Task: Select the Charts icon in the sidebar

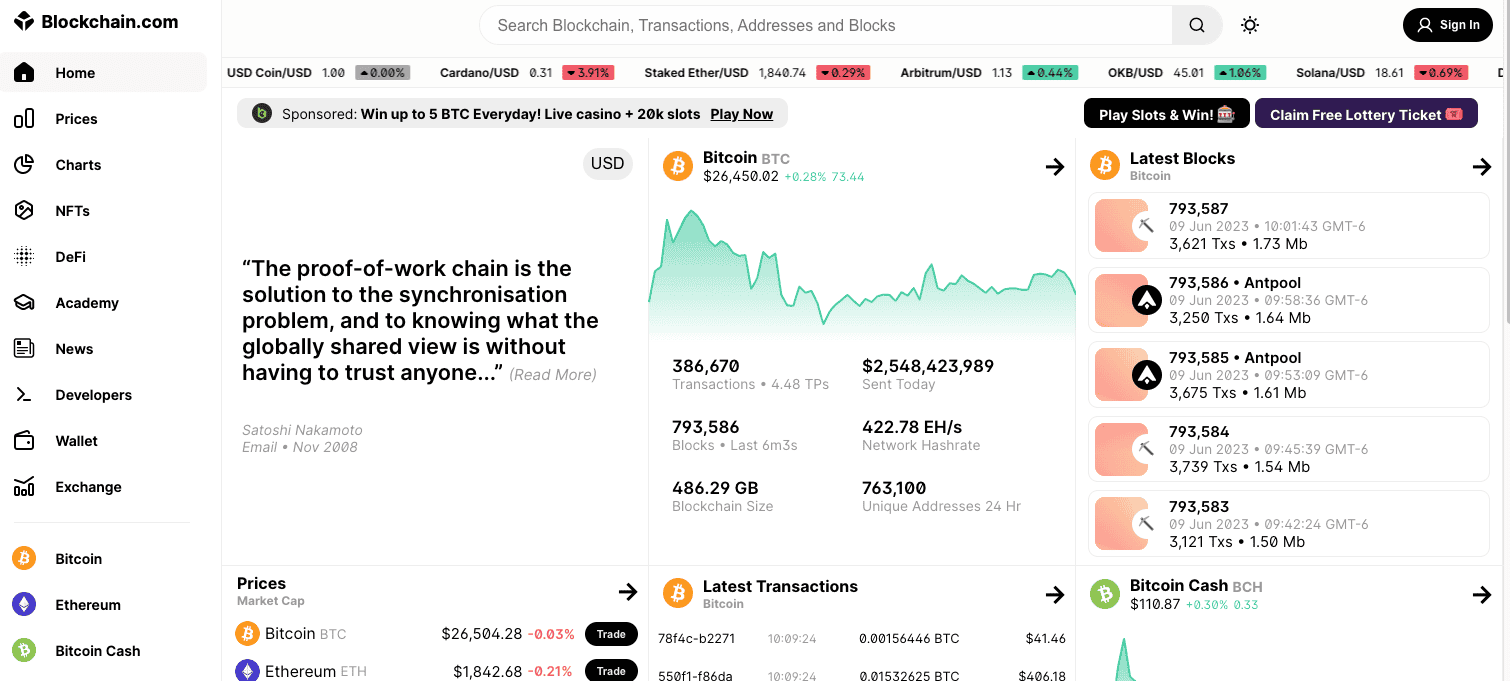Action: coord(24,164)
